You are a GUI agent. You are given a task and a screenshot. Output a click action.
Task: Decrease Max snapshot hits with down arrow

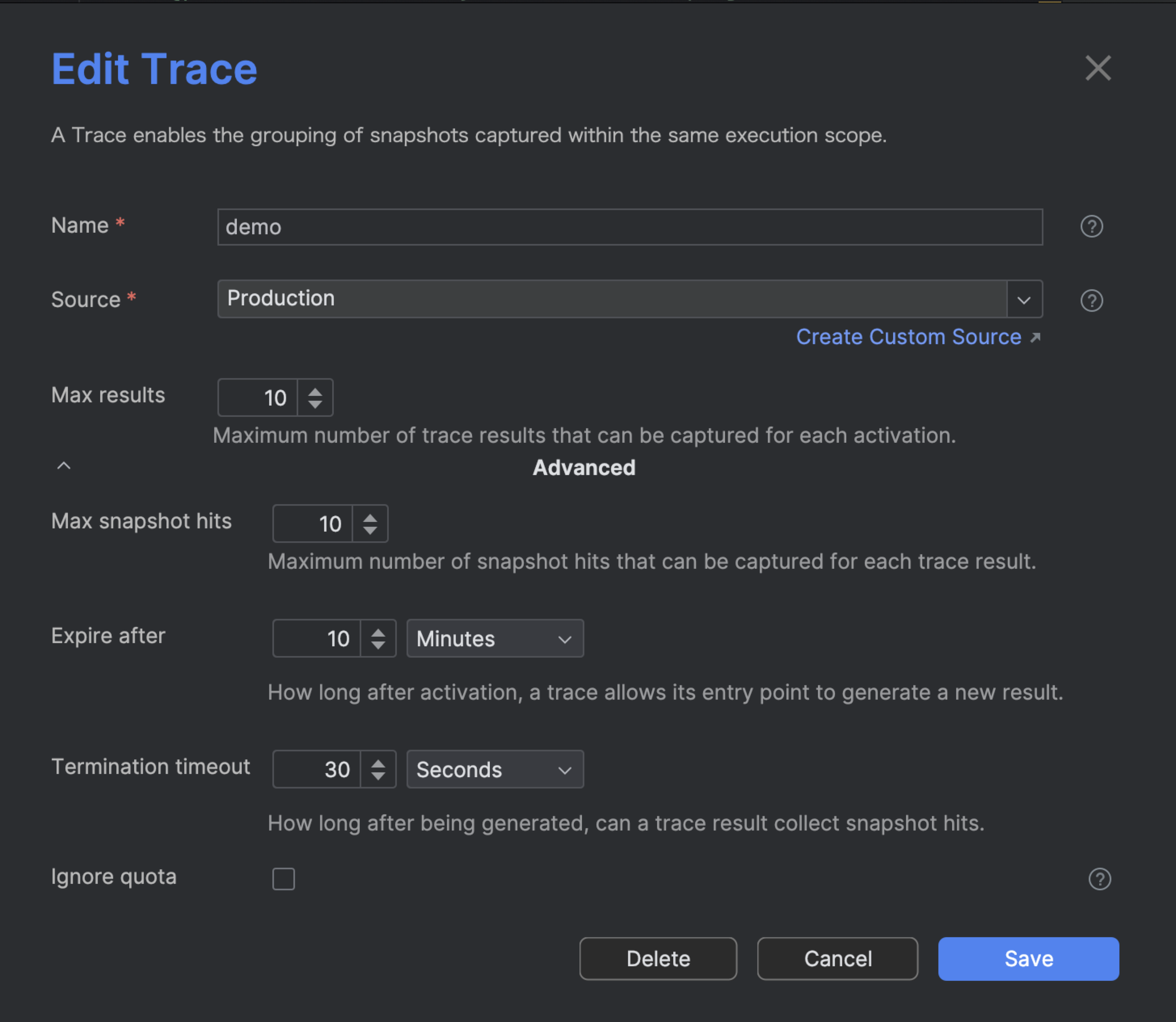pyautogui.click(x=370, y=530)
